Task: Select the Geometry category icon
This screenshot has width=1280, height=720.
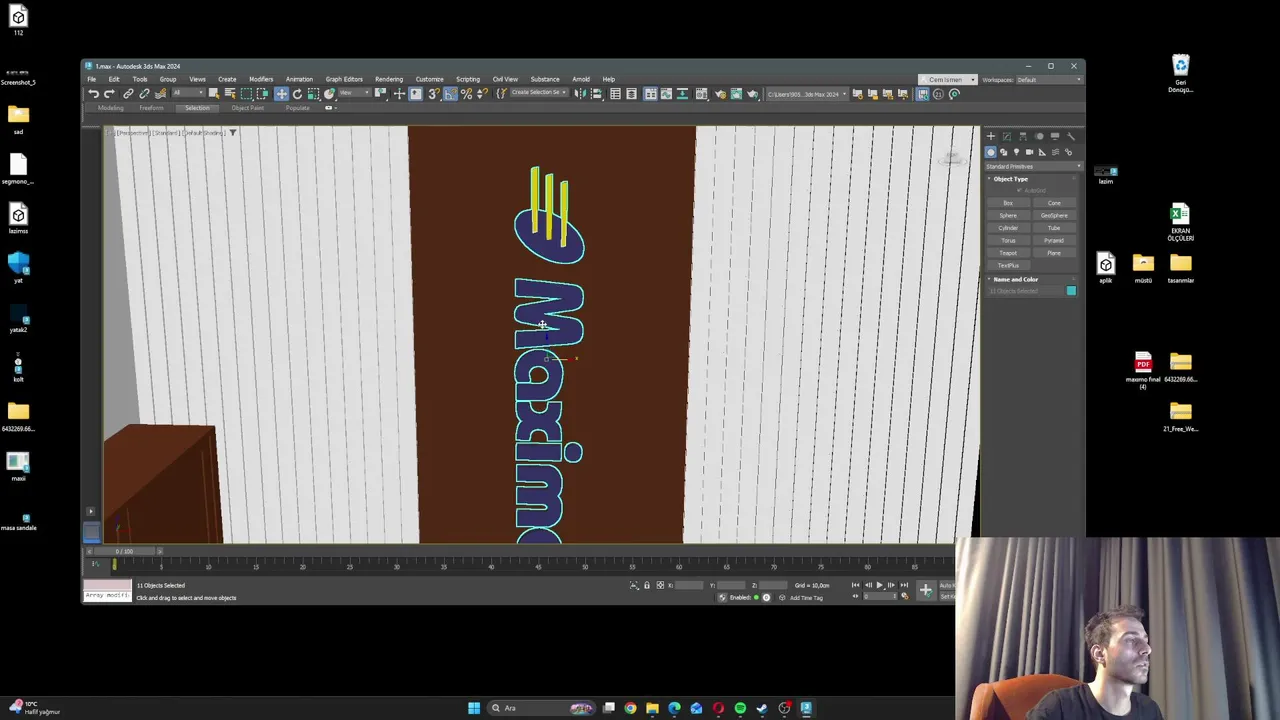Action: pyautogui.click(x=991, y=152)
